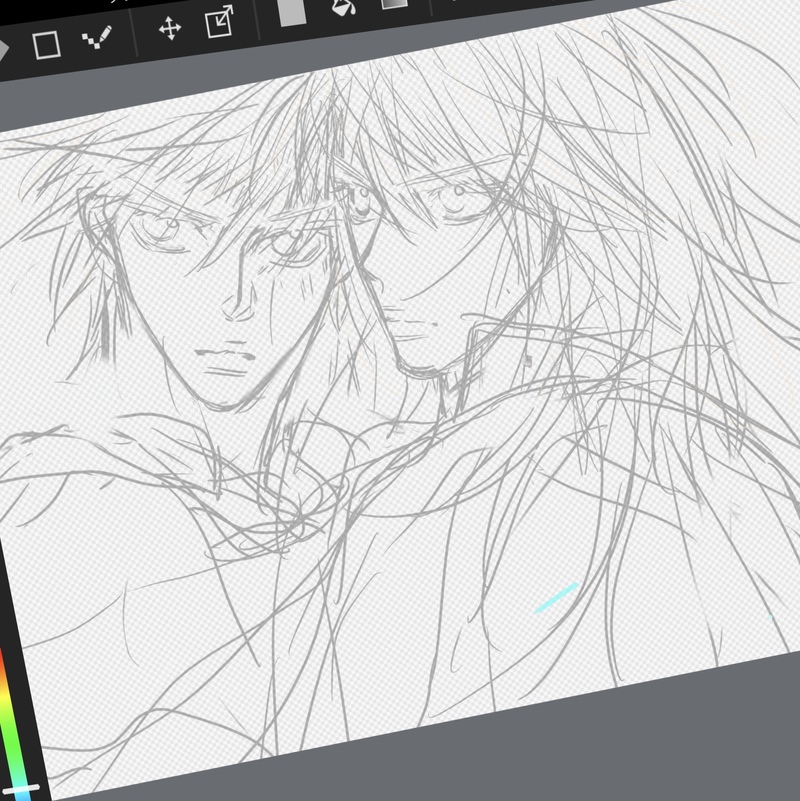Screen dimensions: 800x801
Task: Pick the paint bucket tool
Action: click(343, 7)
